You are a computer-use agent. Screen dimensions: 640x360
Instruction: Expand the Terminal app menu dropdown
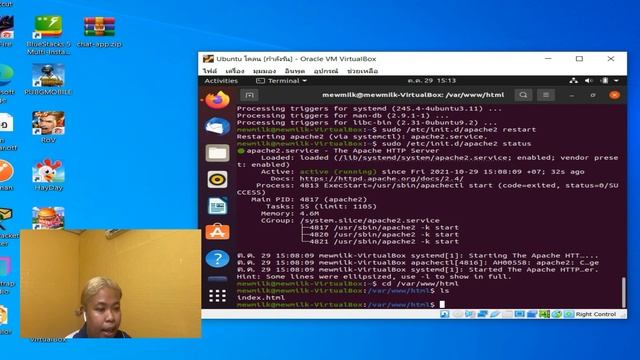pos(282,81)
